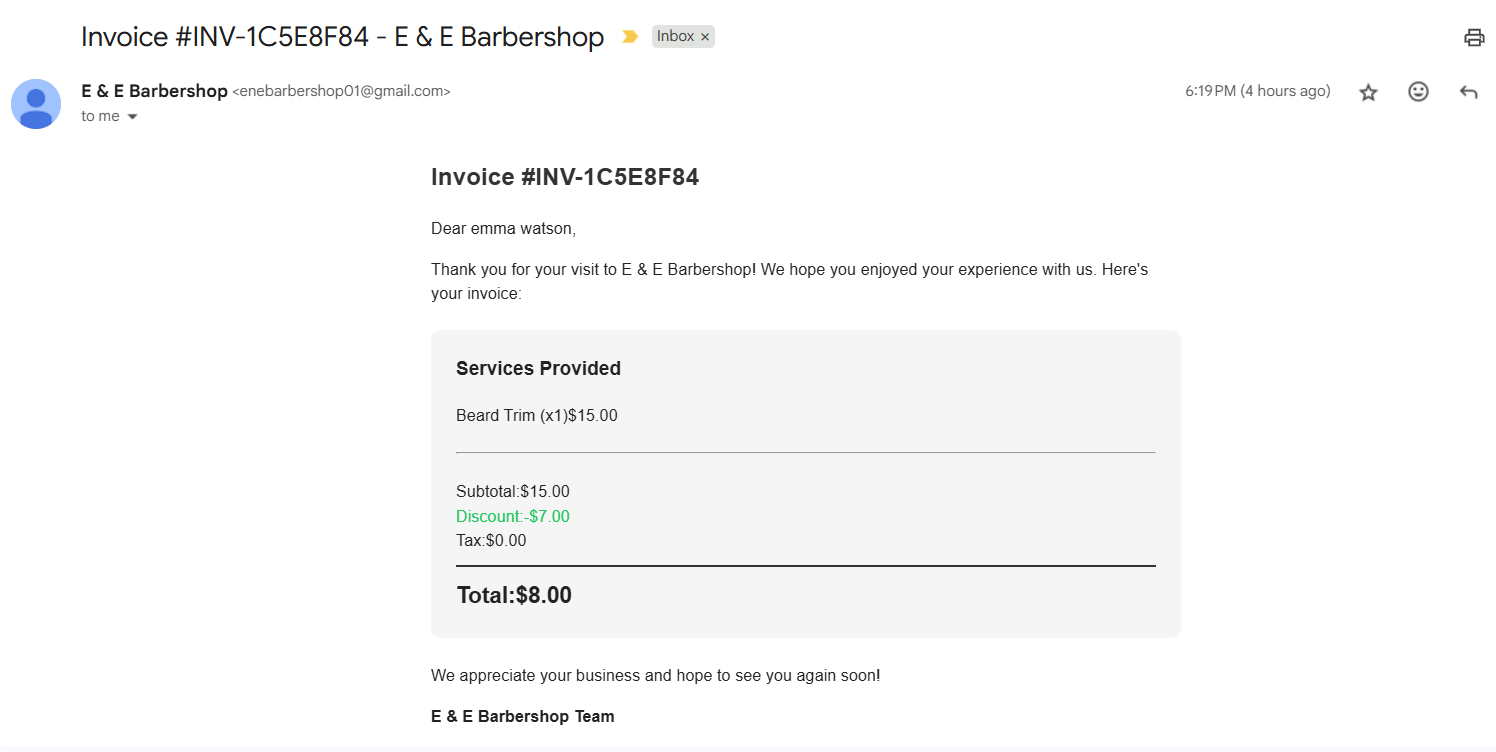The width and height of the screenshot is (1496, 752).
Task: Click the E & E Barbershop Team signature
Action: (522, 716)
